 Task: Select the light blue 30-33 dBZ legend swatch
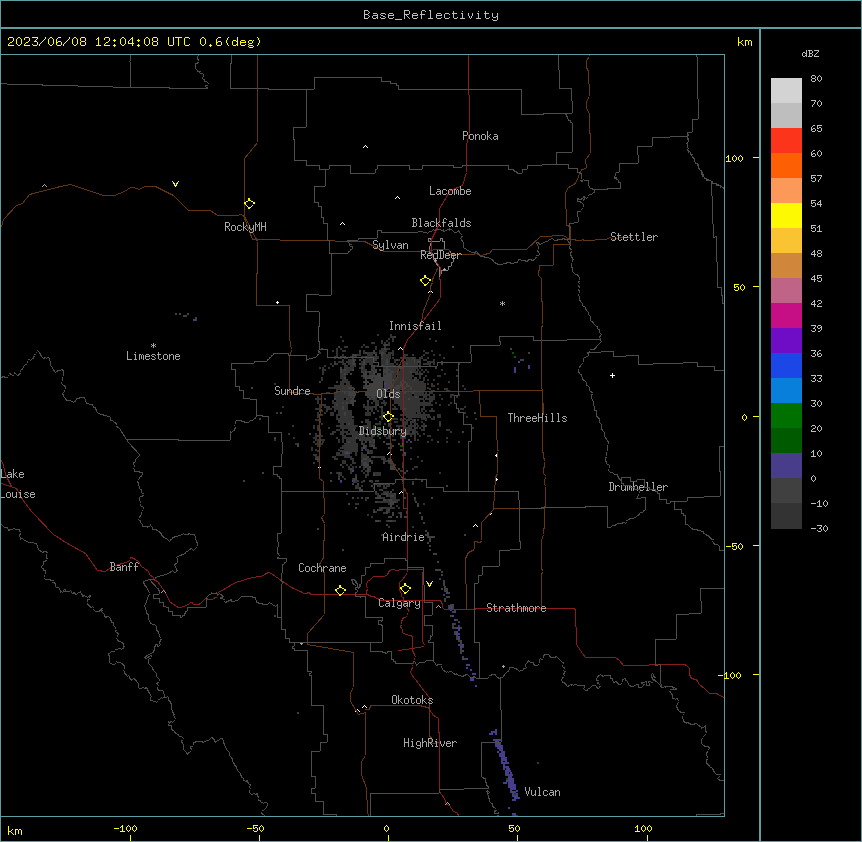click(x=786, y=391)
